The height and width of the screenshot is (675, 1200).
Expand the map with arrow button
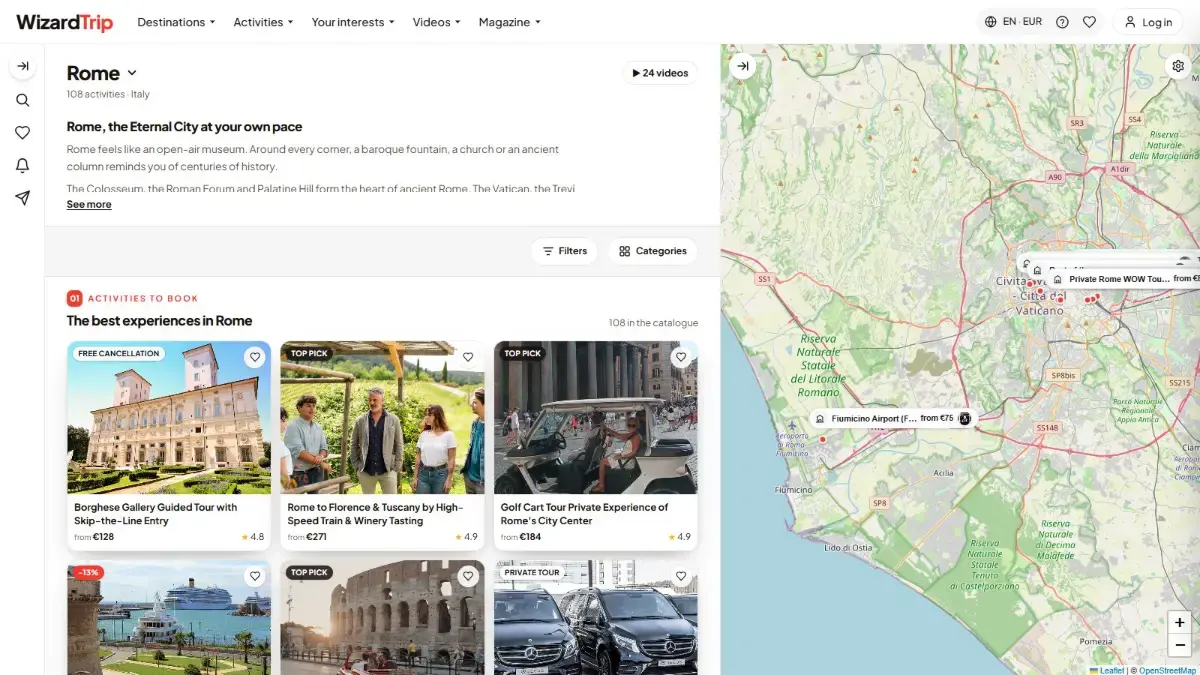click(742, 66)
